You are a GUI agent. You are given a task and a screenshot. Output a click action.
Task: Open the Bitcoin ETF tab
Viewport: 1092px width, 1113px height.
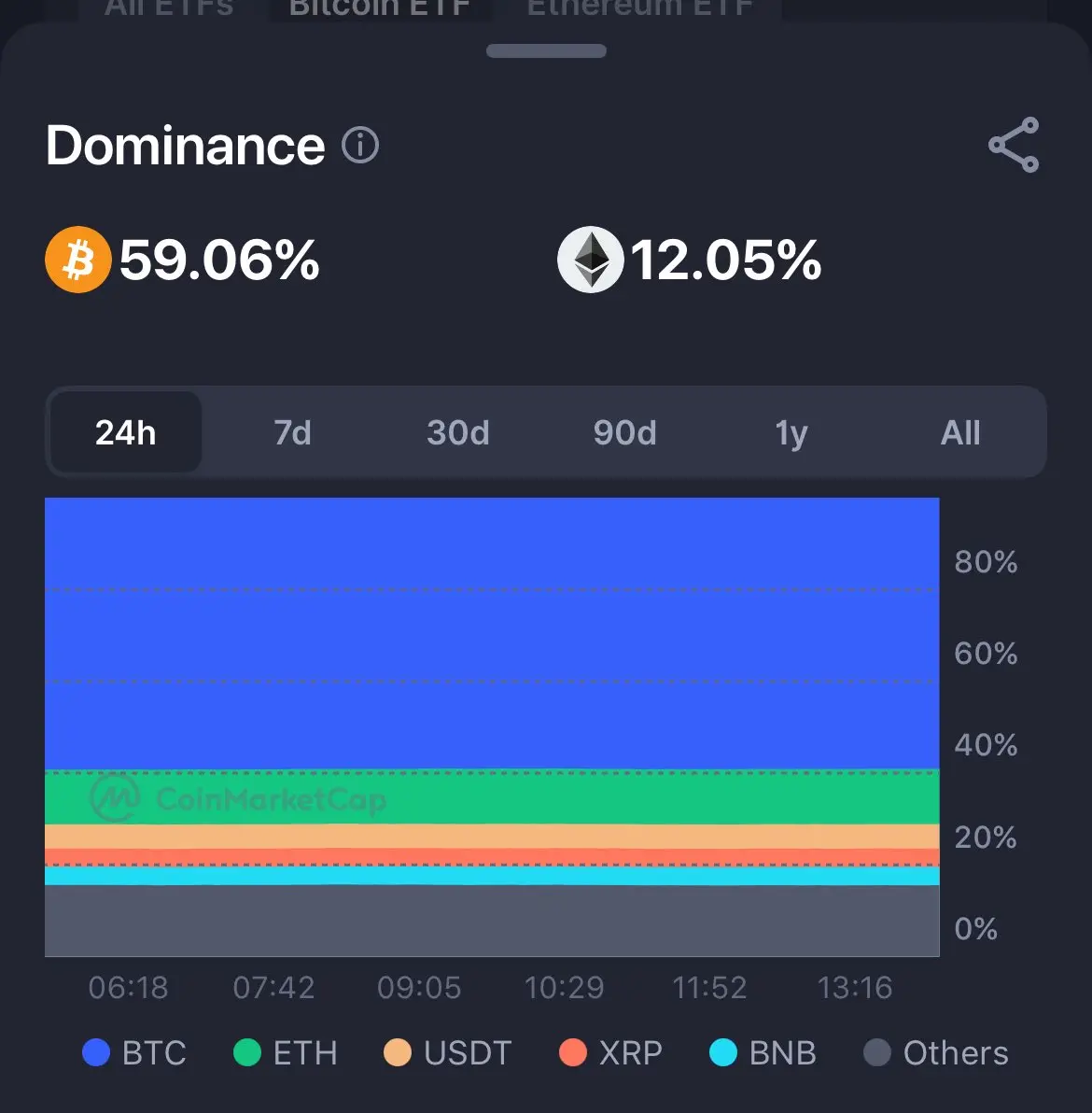[379, 9]
